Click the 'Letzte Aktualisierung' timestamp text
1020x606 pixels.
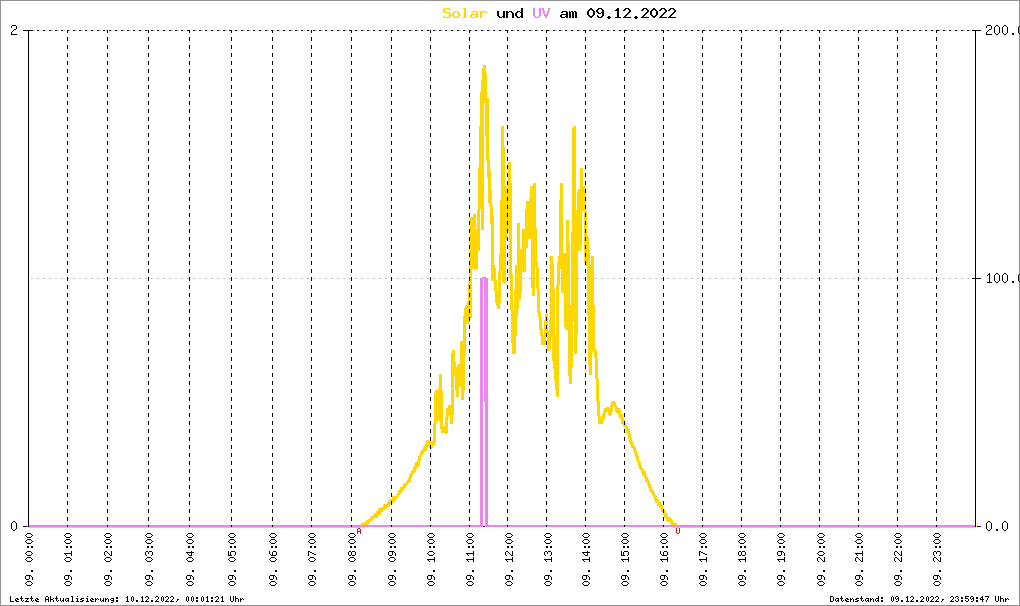pyautogui.click(x=127, y=599)
